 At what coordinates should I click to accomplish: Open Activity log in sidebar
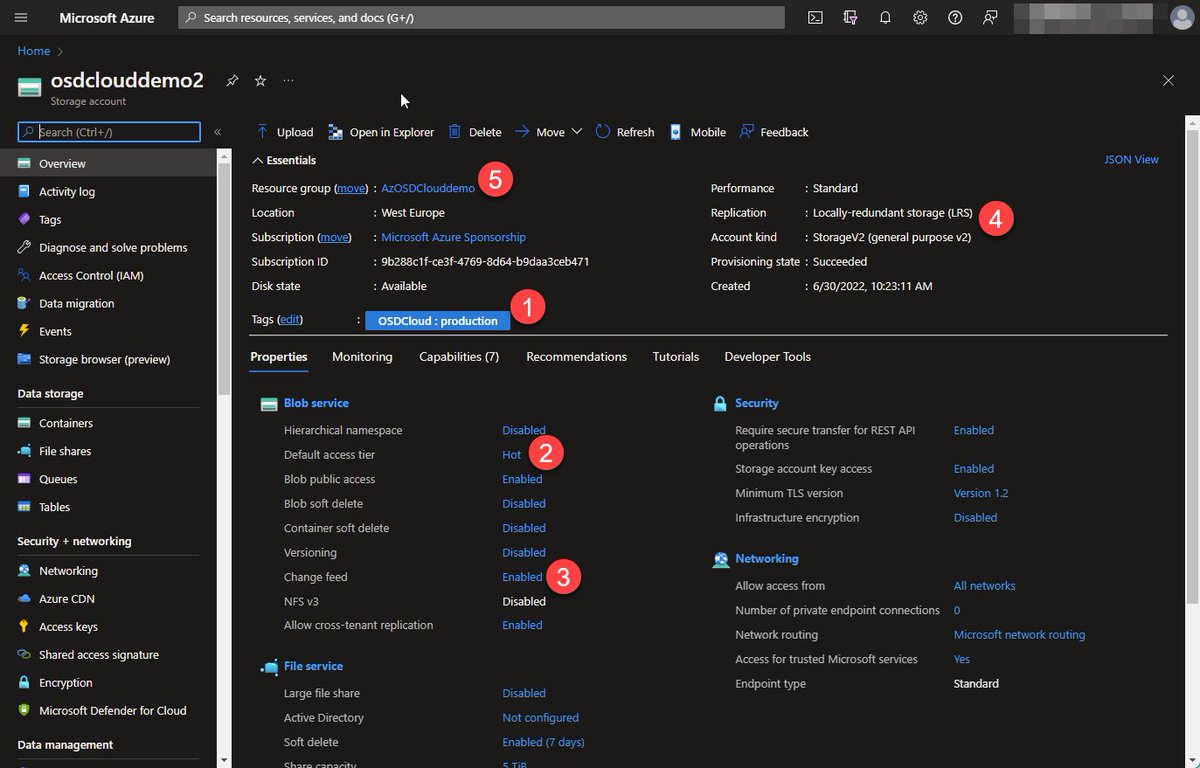67,191
